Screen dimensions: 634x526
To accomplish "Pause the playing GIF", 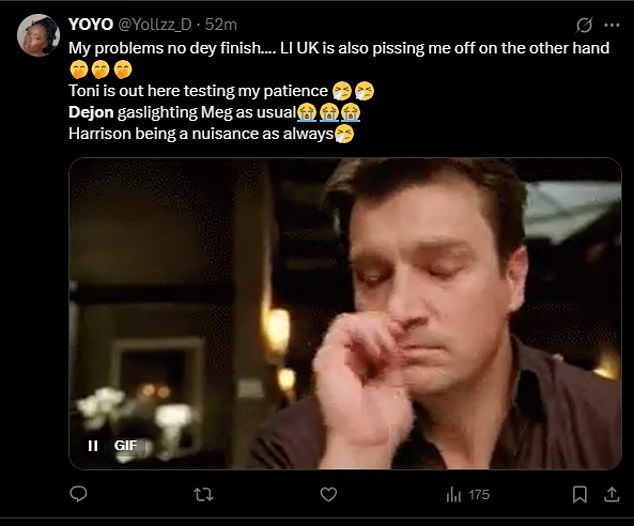I will click(93, 445).
